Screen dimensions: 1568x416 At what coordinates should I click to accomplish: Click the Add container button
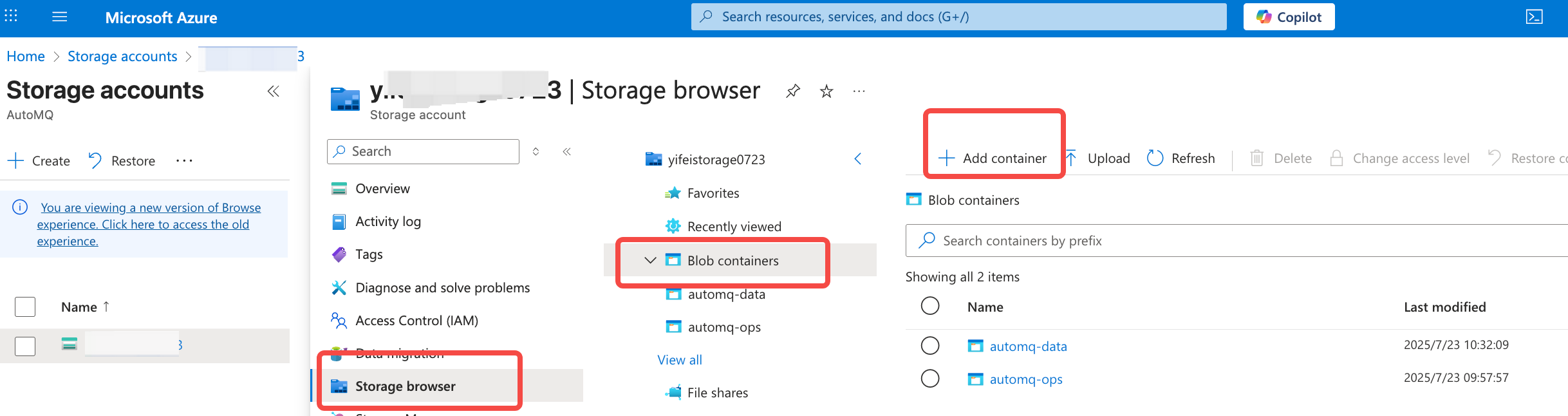pyautogui.click(x=993, y=158)
